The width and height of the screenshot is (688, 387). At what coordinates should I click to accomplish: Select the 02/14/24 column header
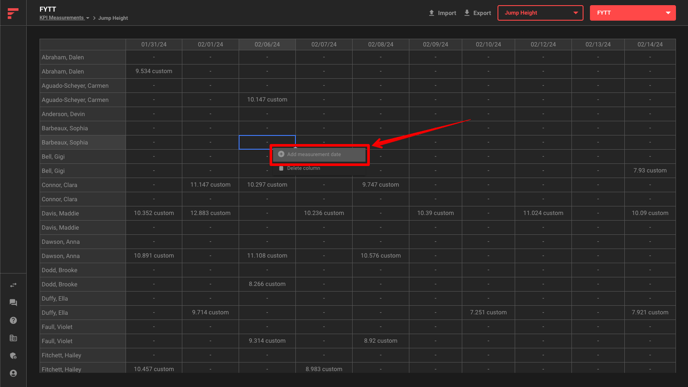pyautogui.click(x=650, y=44)
